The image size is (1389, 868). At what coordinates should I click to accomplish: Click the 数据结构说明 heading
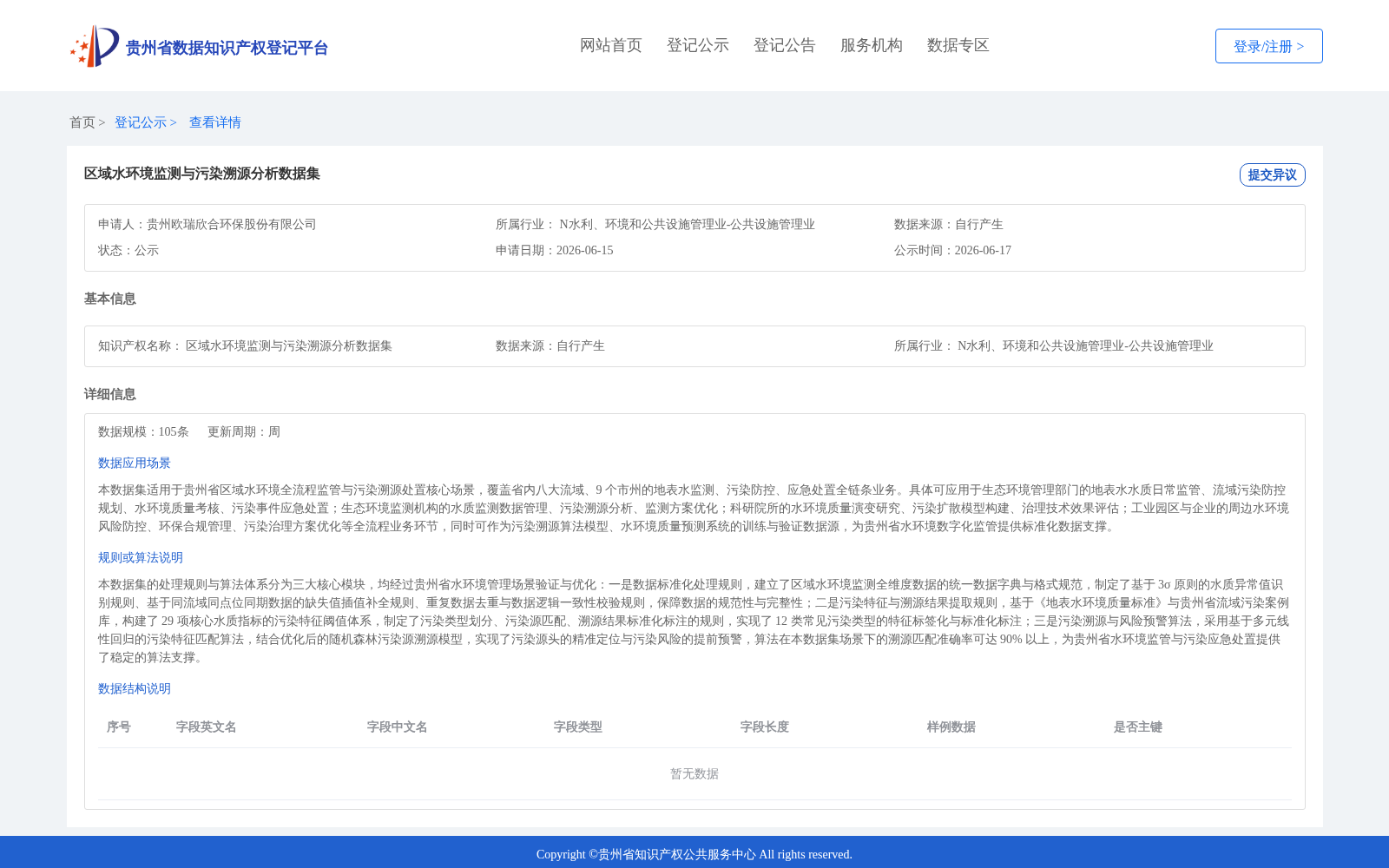click(135, 688)
